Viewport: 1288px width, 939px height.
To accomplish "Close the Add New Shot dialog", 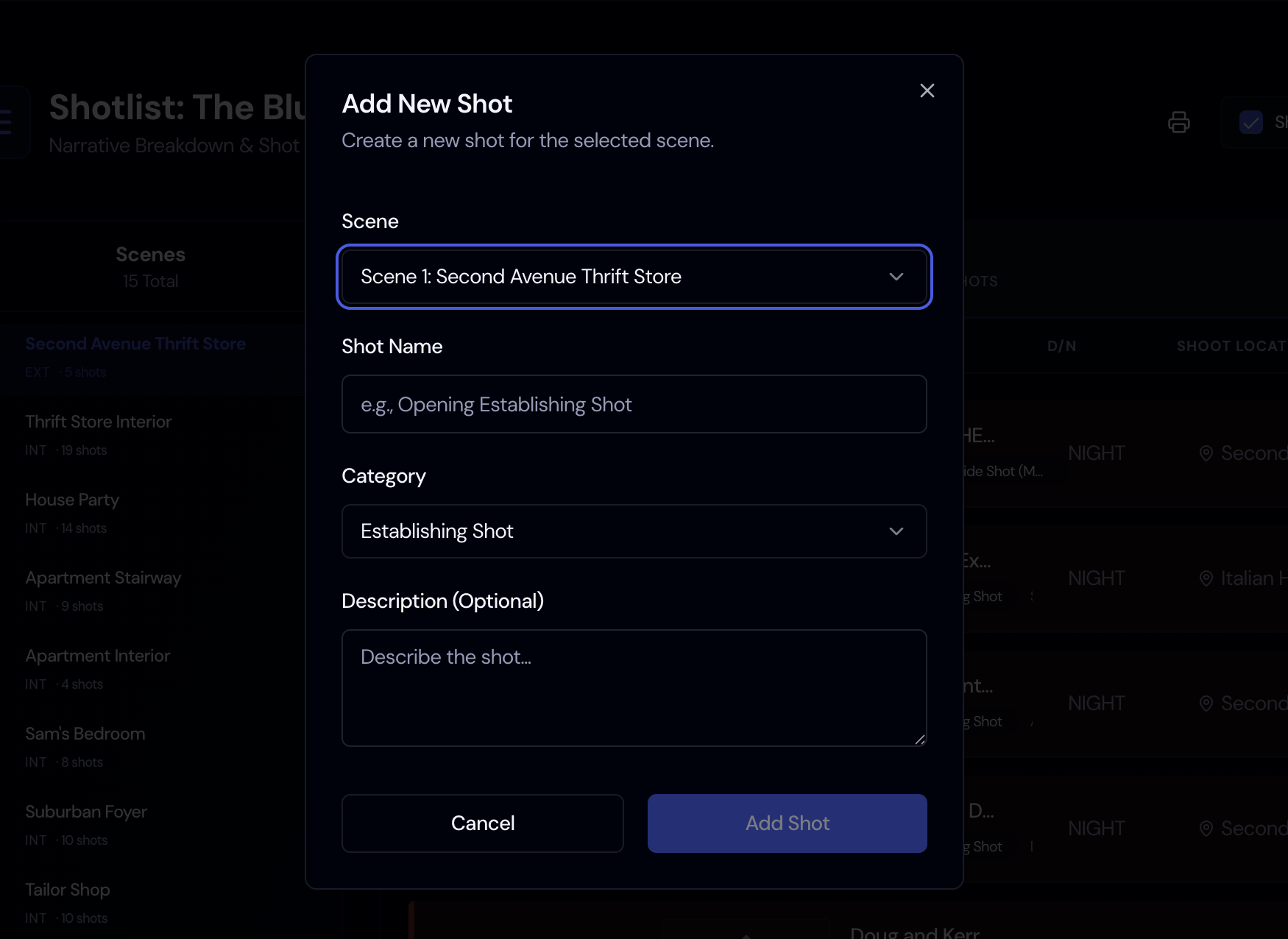I will pyautogui.click(x=927, y=91).
